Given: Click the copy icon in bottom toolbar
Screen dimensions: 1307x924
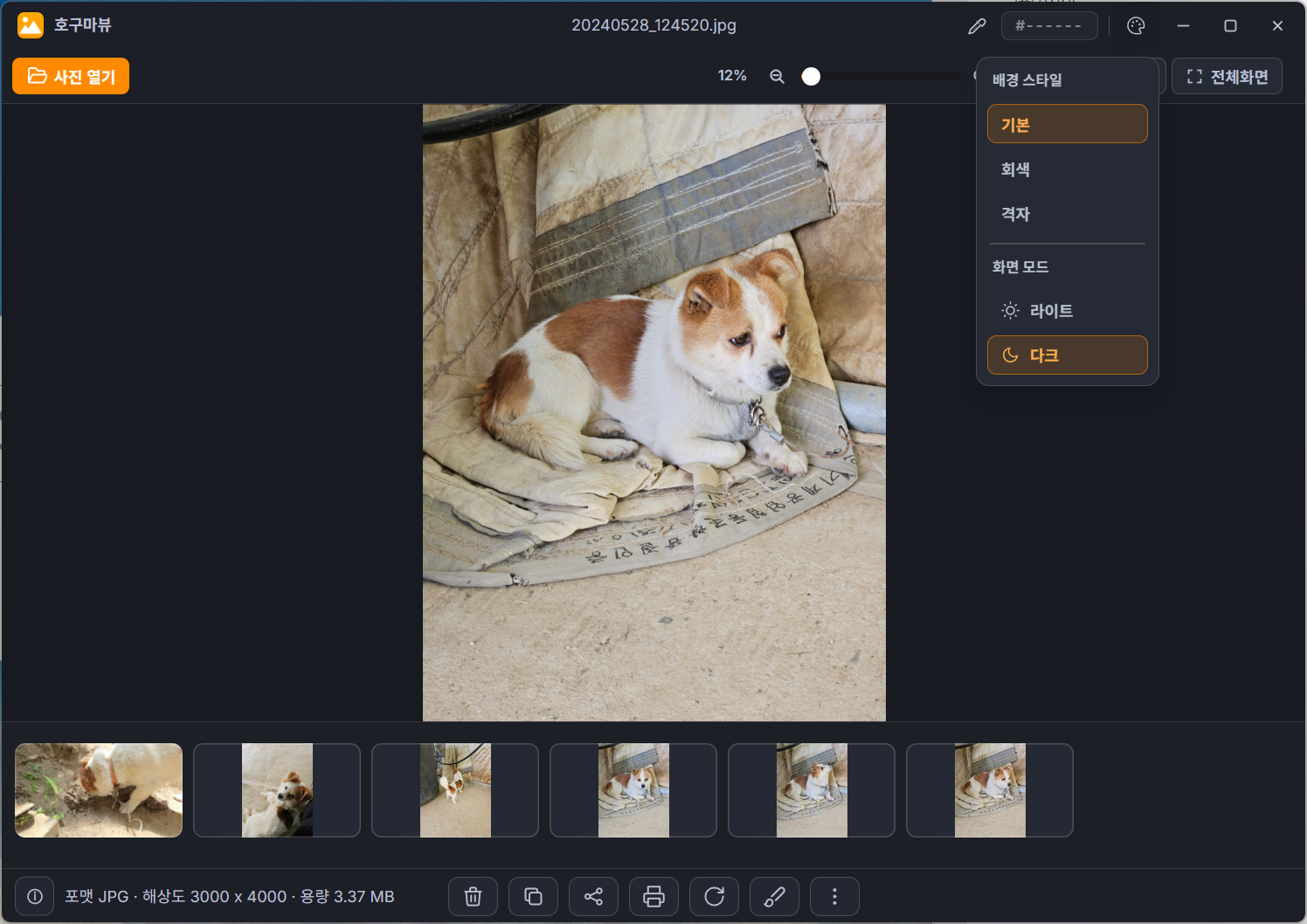Looking at the screenshot, I should 533,896.
